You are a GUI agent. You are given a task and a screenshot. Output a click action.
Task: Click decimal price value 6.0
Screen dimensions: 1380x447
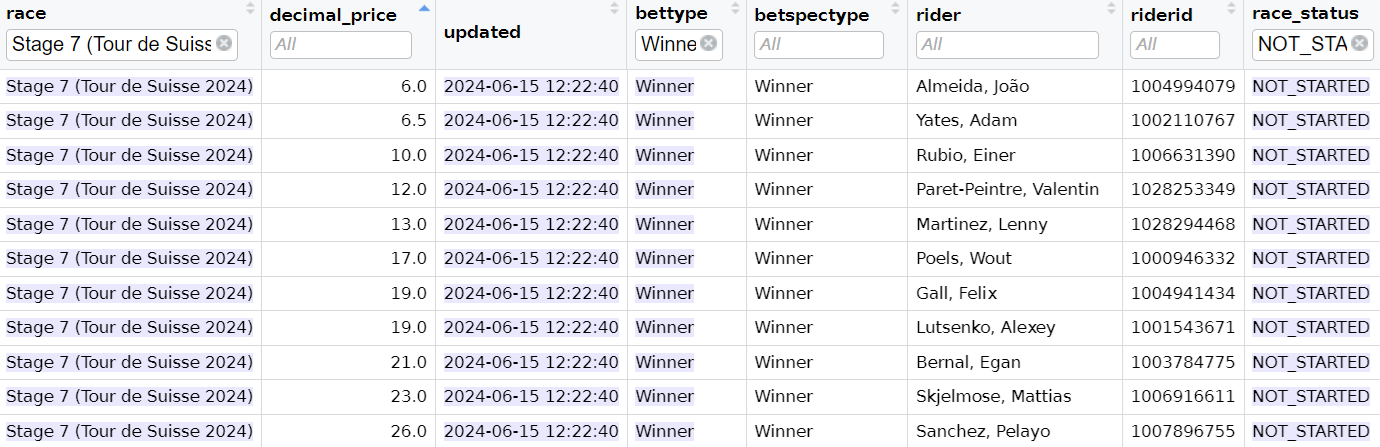point(414,86)
